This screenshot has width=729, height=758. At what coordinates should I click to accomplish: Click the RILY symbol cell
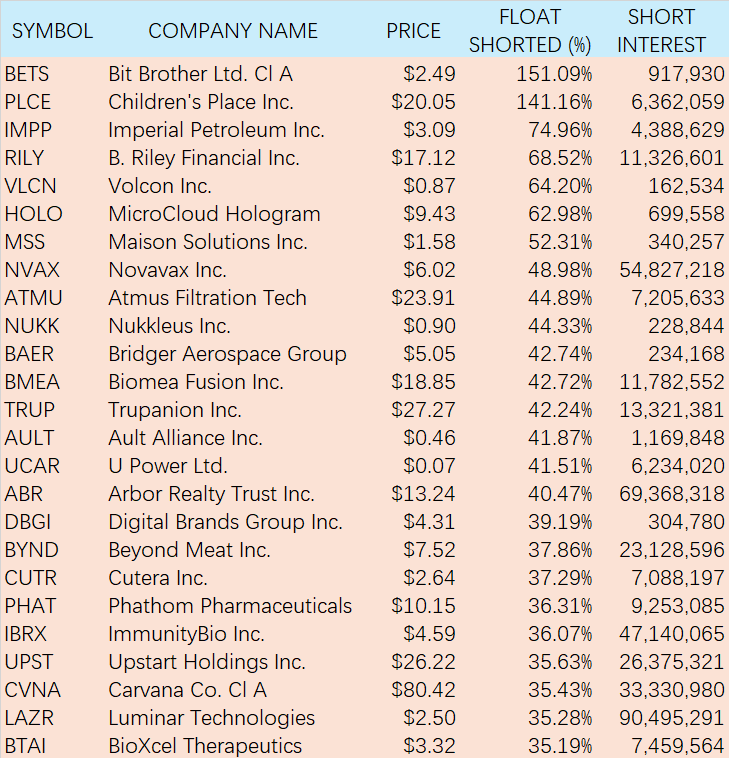click(26, 158)
